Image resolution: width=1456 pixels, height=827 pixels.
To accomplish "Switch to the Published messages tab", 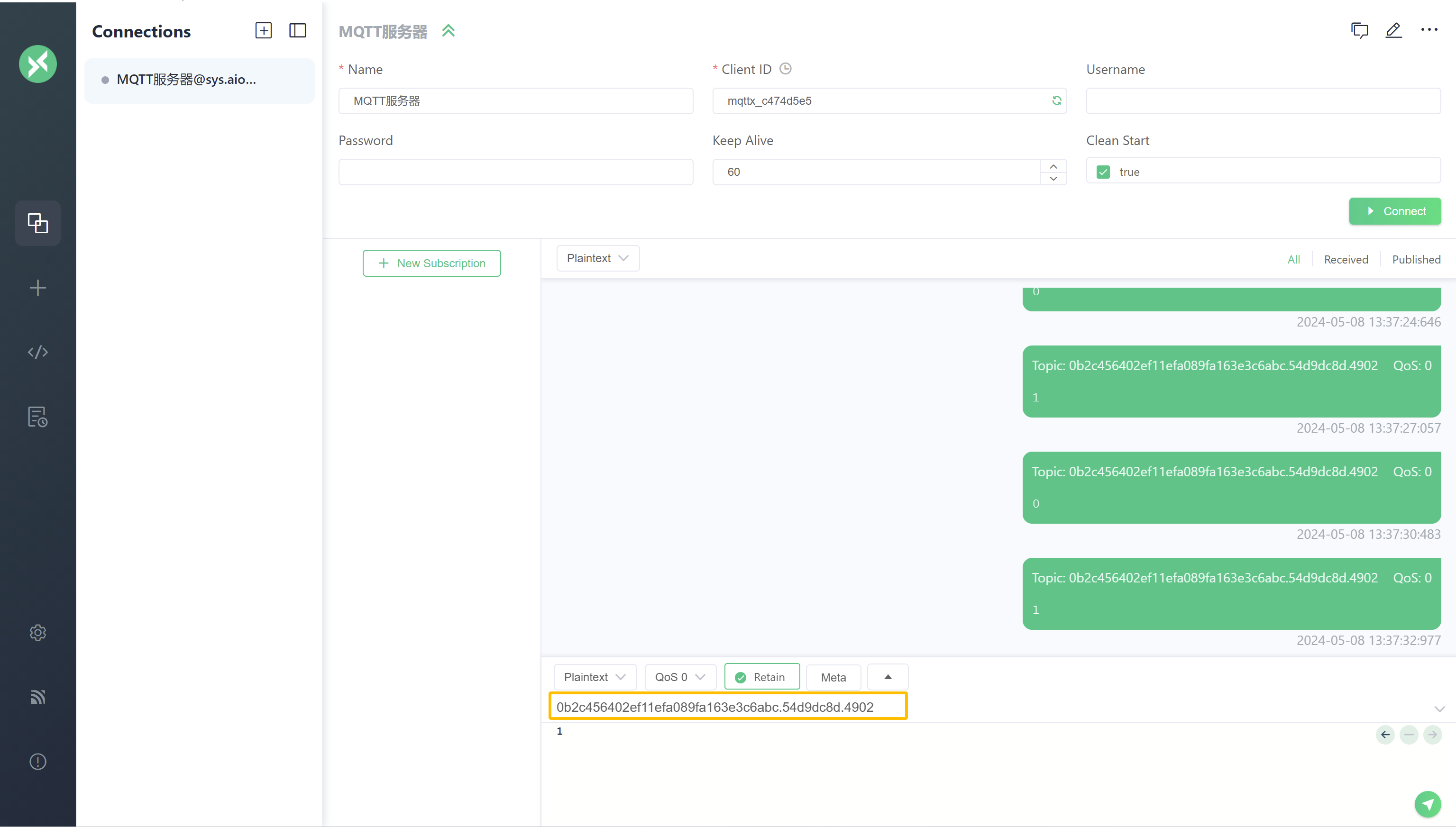I will pos(1416,260).
